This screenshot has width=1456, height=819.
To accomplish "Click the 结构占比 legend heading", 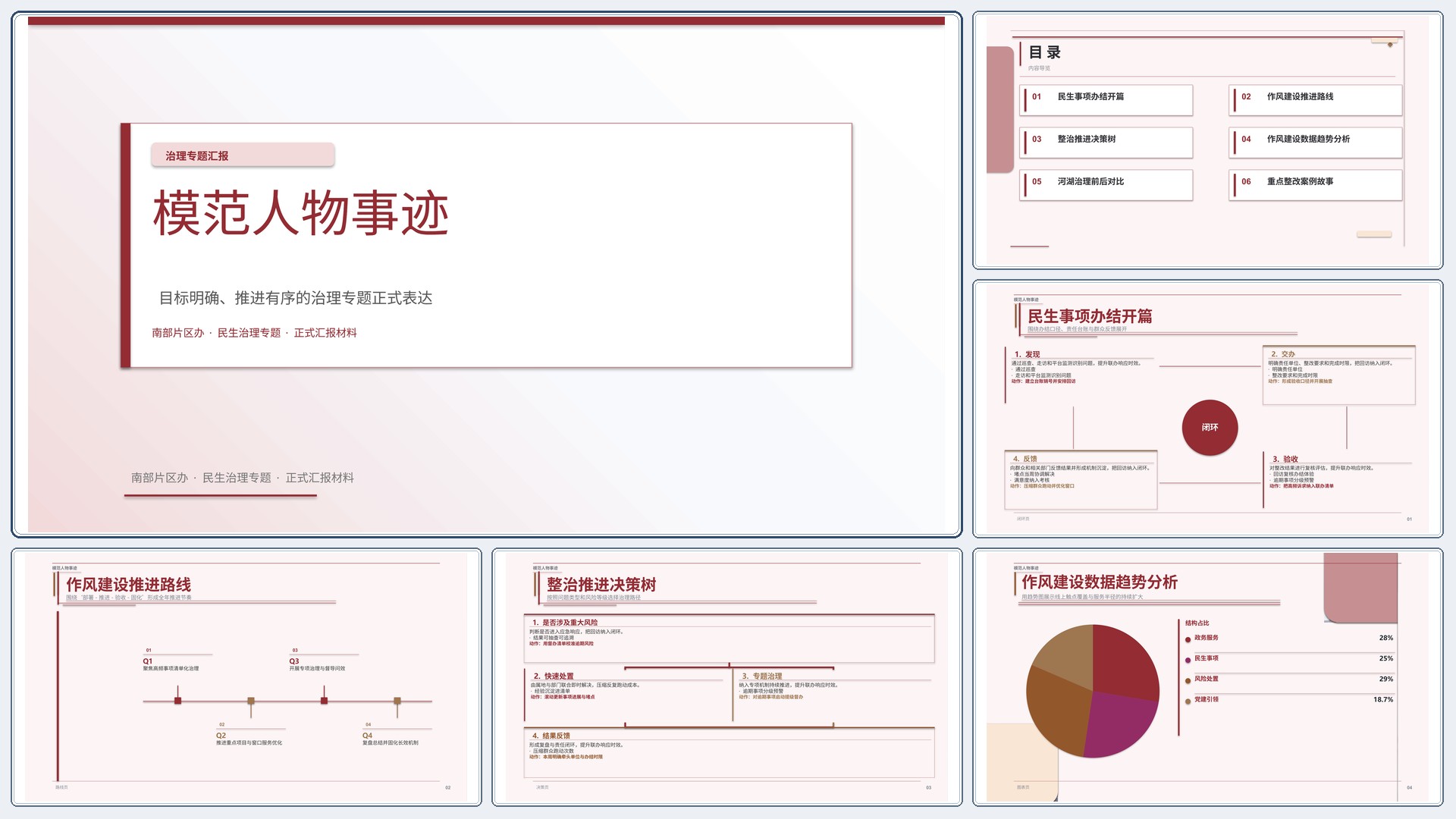I will point(1197,623).
